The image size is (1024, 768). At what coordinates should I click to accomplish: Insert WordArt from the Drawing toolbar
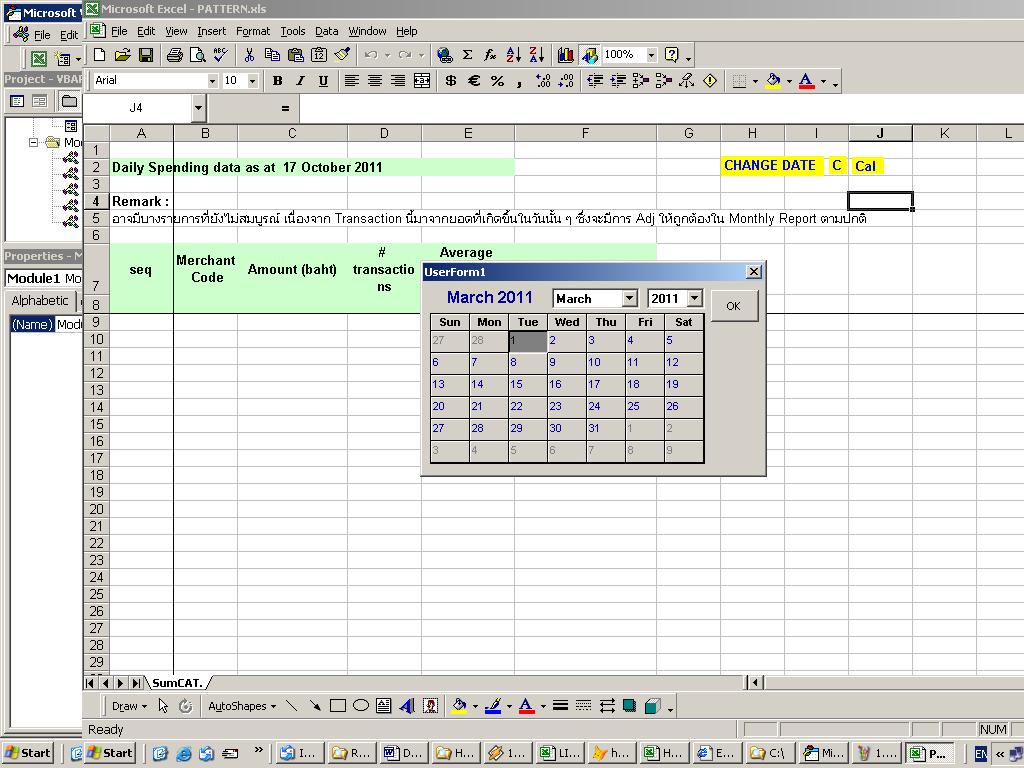coord(407,706)
